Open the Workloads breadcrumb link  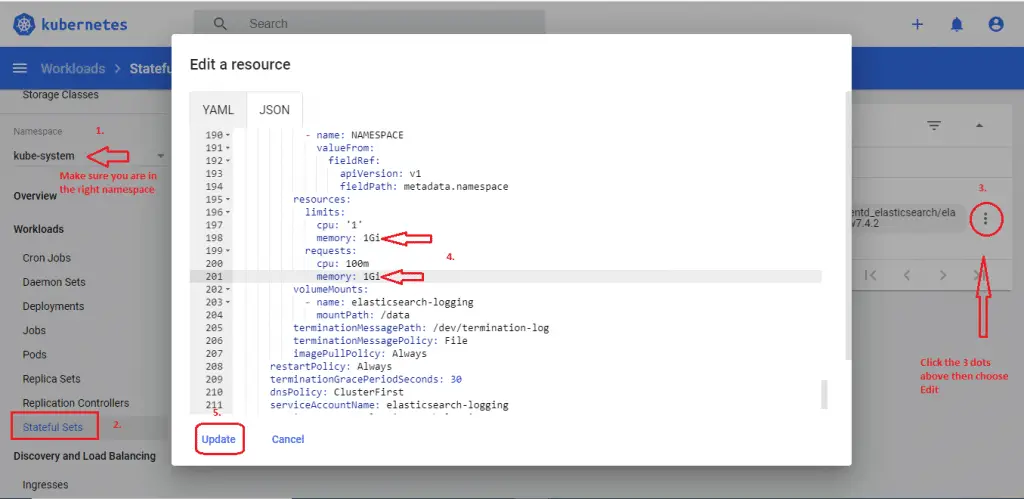72,69
